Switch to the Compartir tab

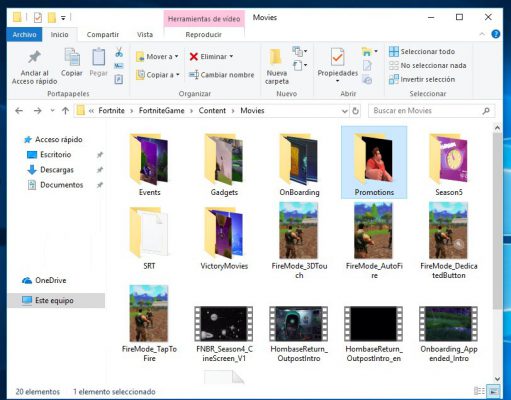pos(103,35)
